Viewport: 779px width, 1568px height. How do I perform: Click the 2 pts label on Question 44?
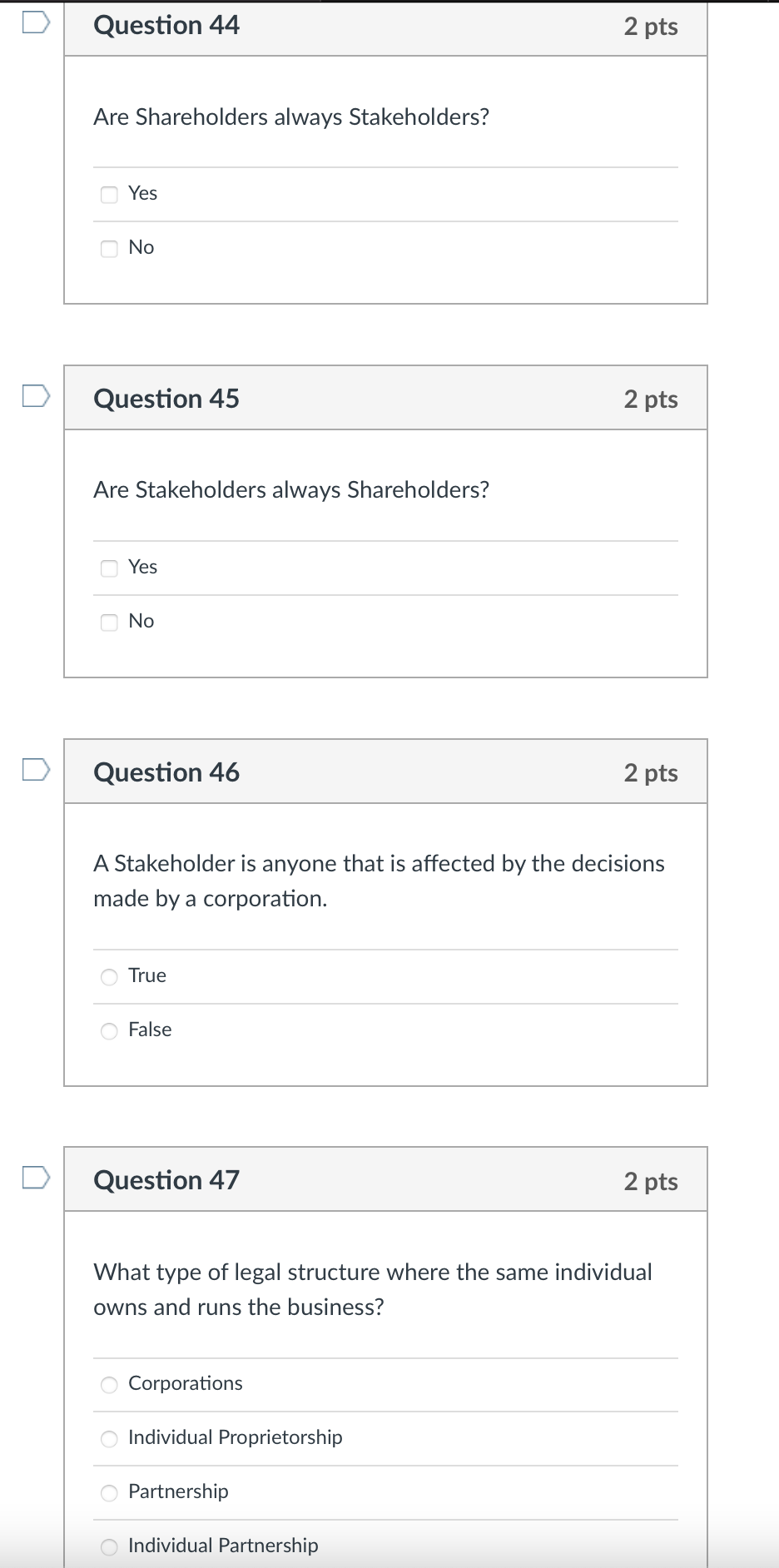click(x=652, y=27)
